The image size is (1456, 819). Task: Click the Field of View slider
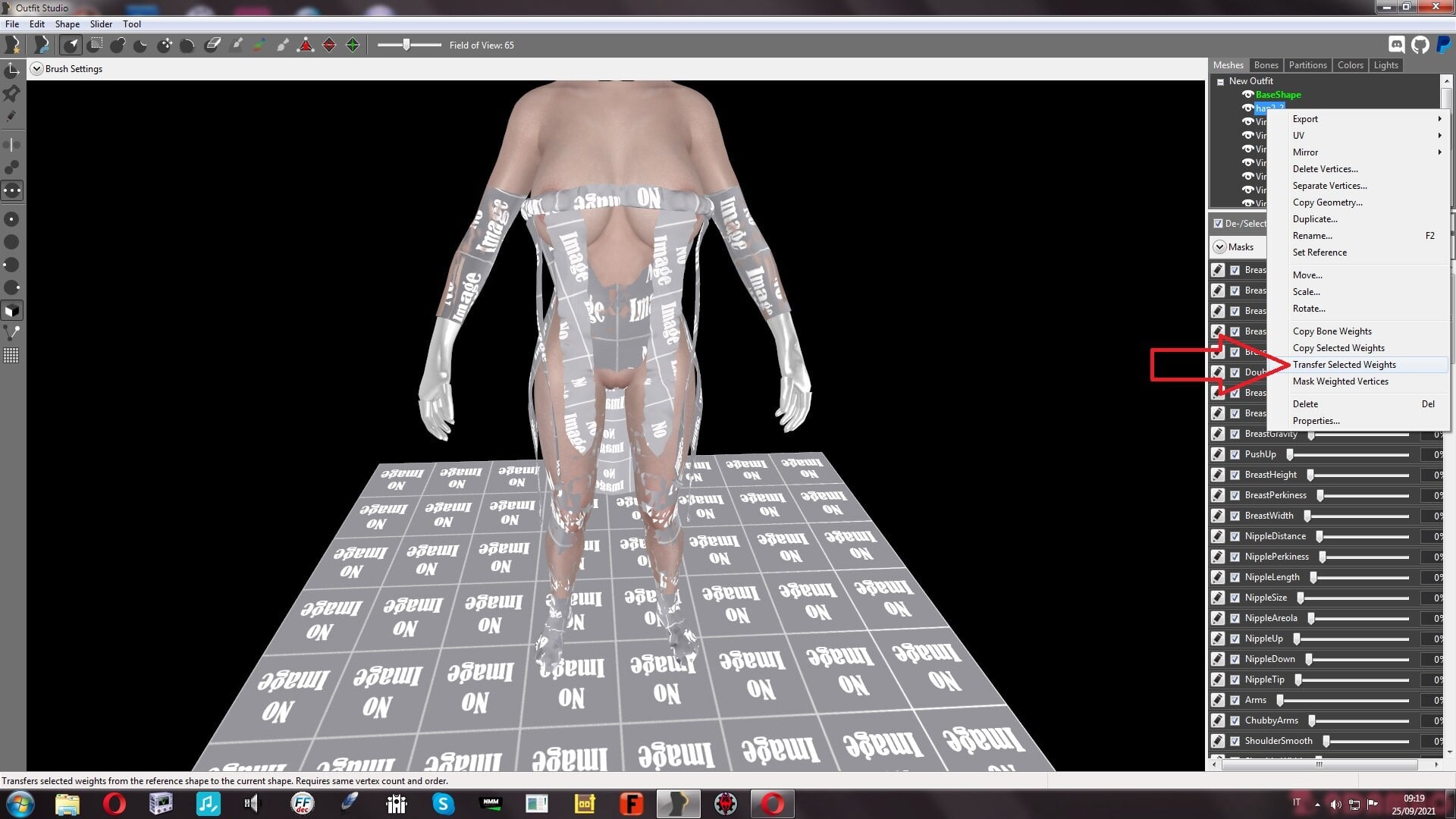[409, 45]
